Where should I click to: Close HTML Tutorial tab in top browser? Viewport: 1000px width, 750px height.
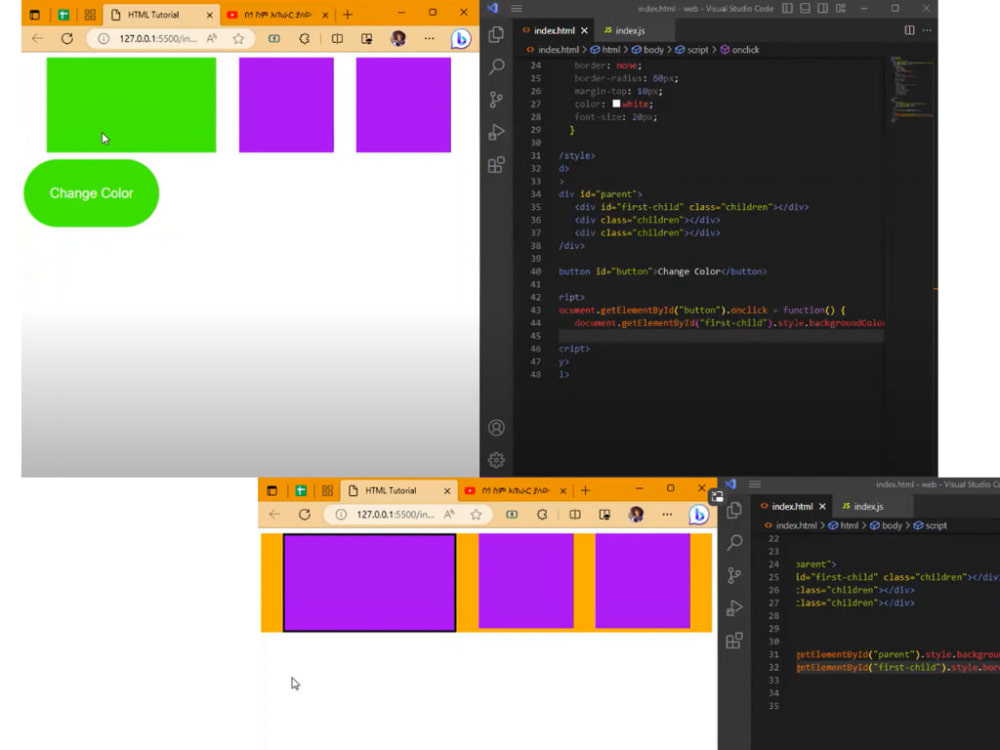tap(209, 15)
